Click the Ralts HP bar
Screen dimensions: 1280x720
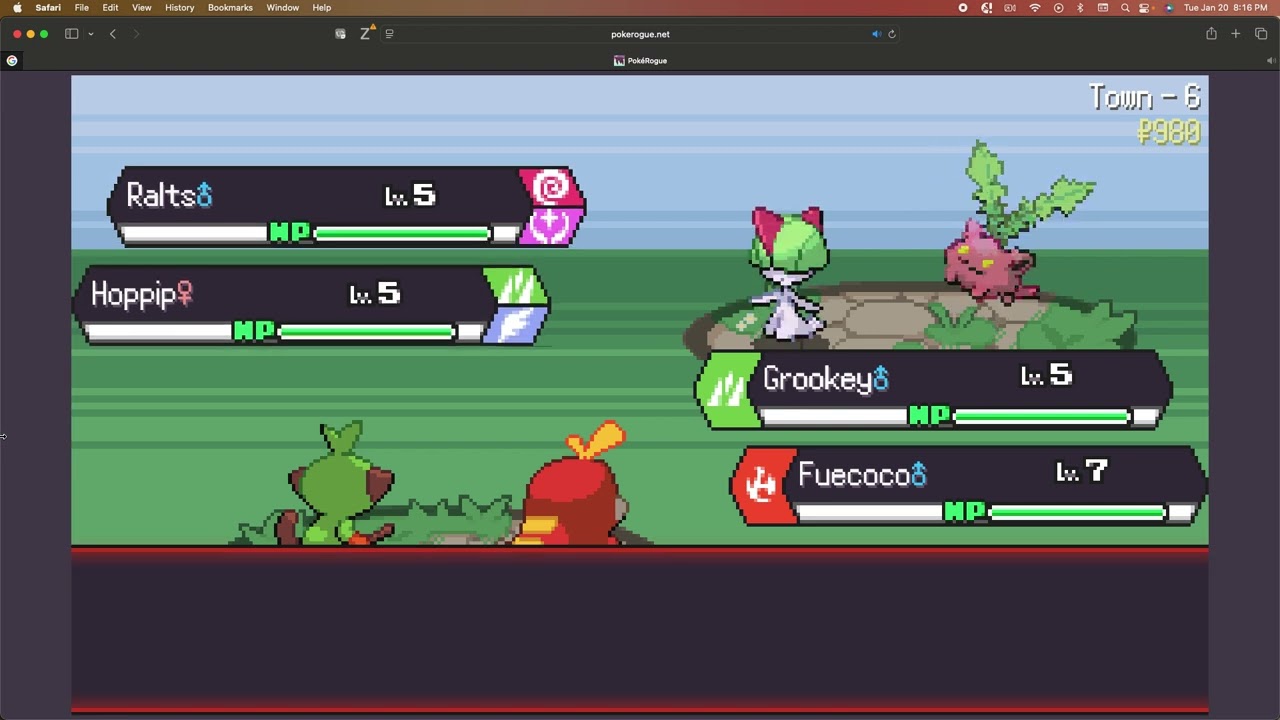tap(402, 233)
